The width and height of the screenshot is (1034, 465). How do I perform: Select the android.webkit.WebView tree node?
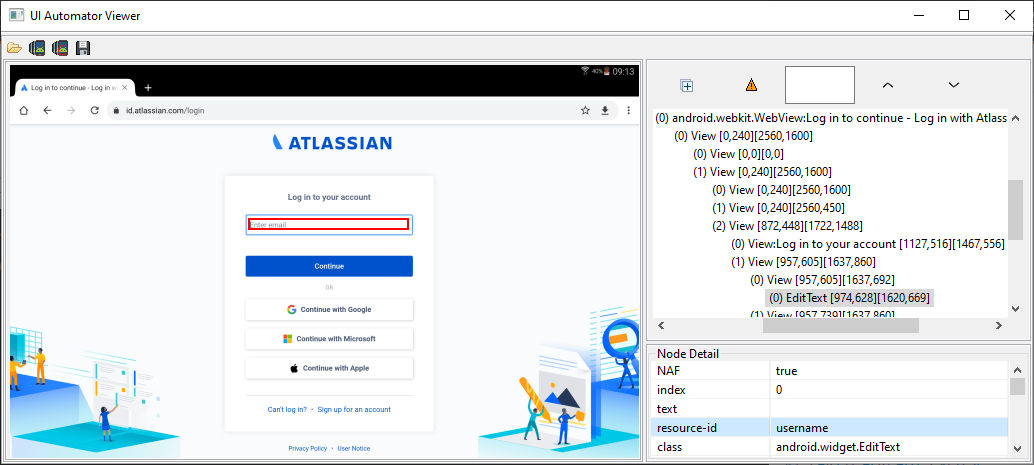click(831, 119)
